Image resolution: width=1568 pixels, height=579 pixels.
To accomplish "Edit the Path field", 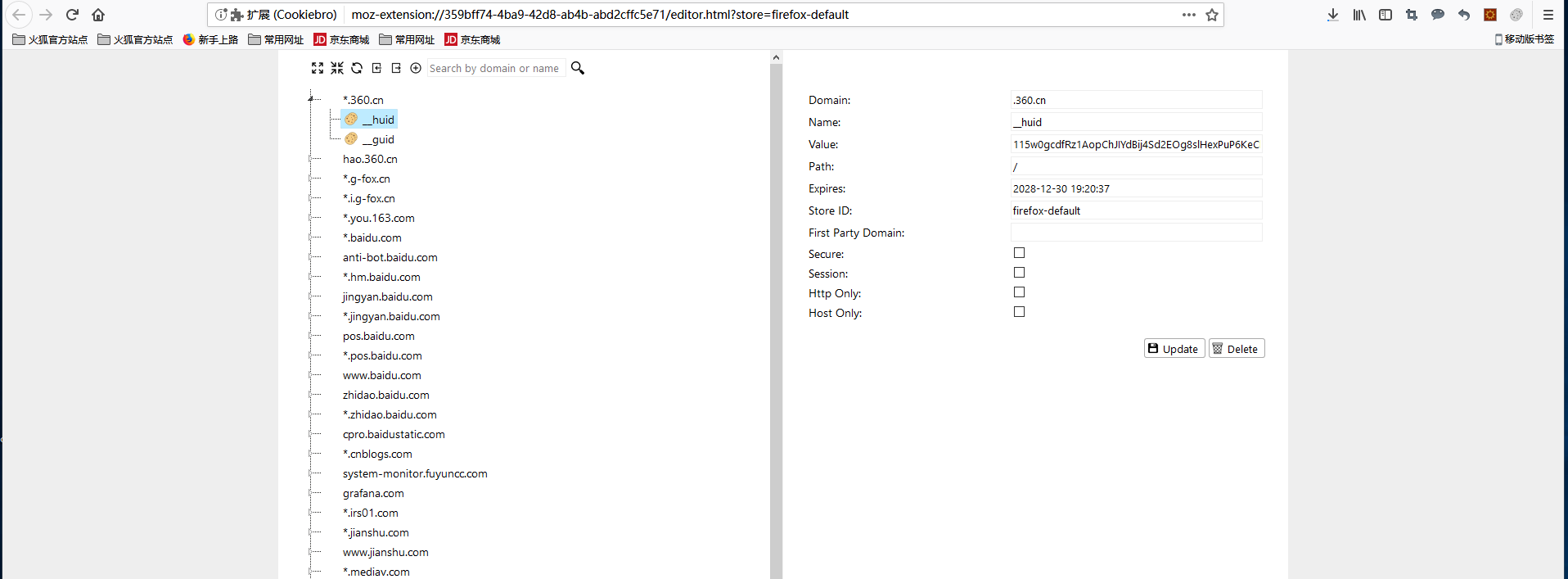I will point(1136,166).
